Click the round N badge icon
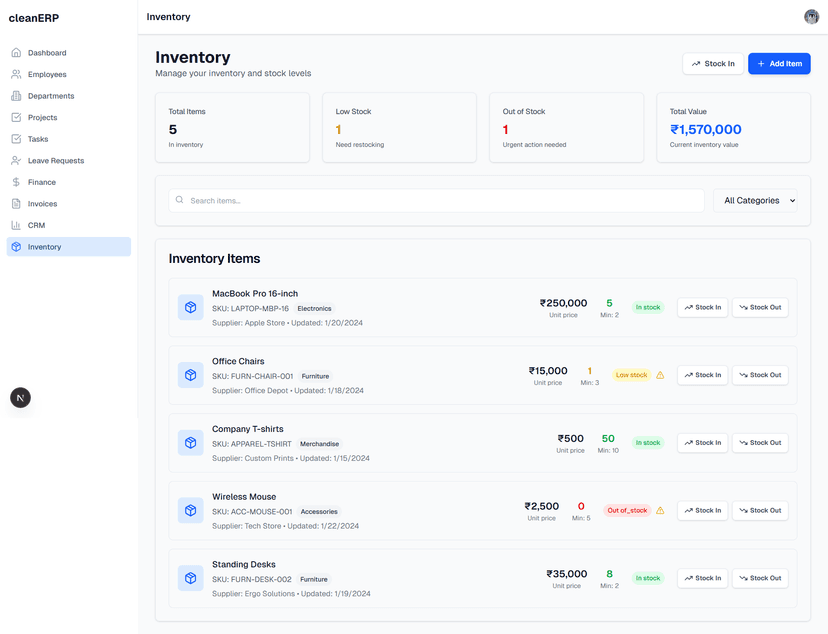Screen dimensions: 828x634 (21, 398)
